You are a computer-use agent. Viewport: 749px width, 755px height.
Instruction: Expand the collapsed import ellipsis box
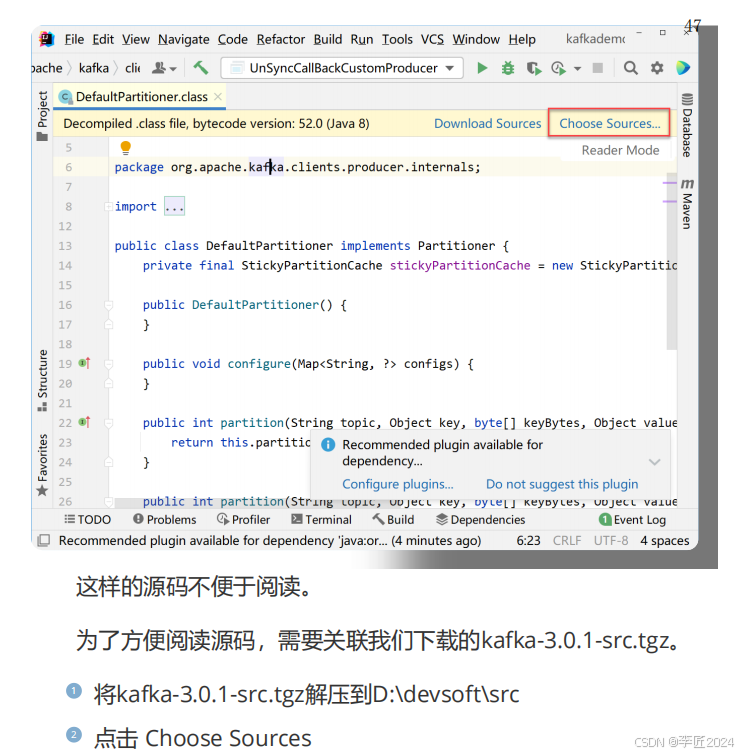point(174,207)
